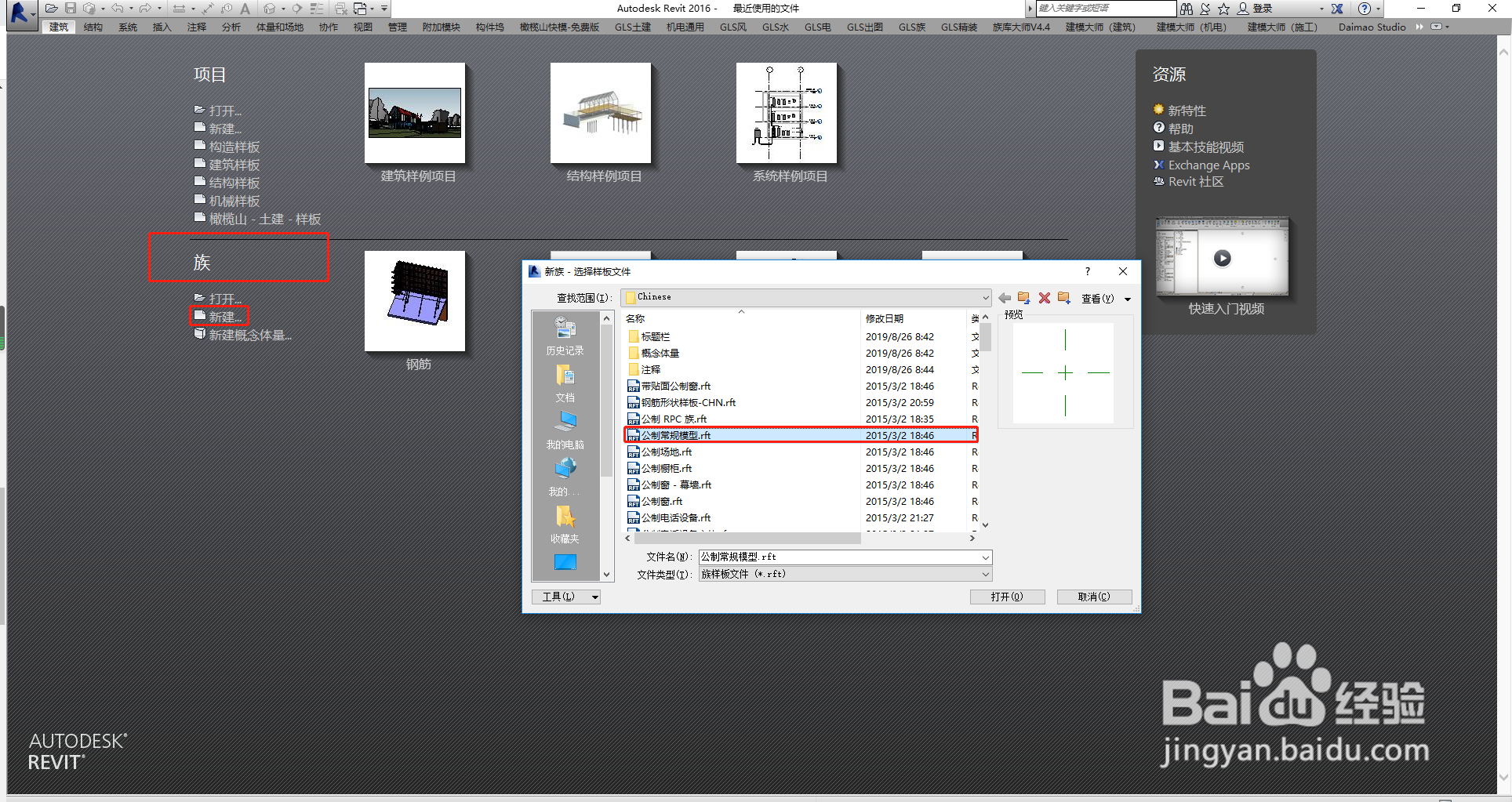Viewport: 1512px width, 802px height.
Task: Click the Communication Center satellite icon
Action: (x=1205, y=9)
